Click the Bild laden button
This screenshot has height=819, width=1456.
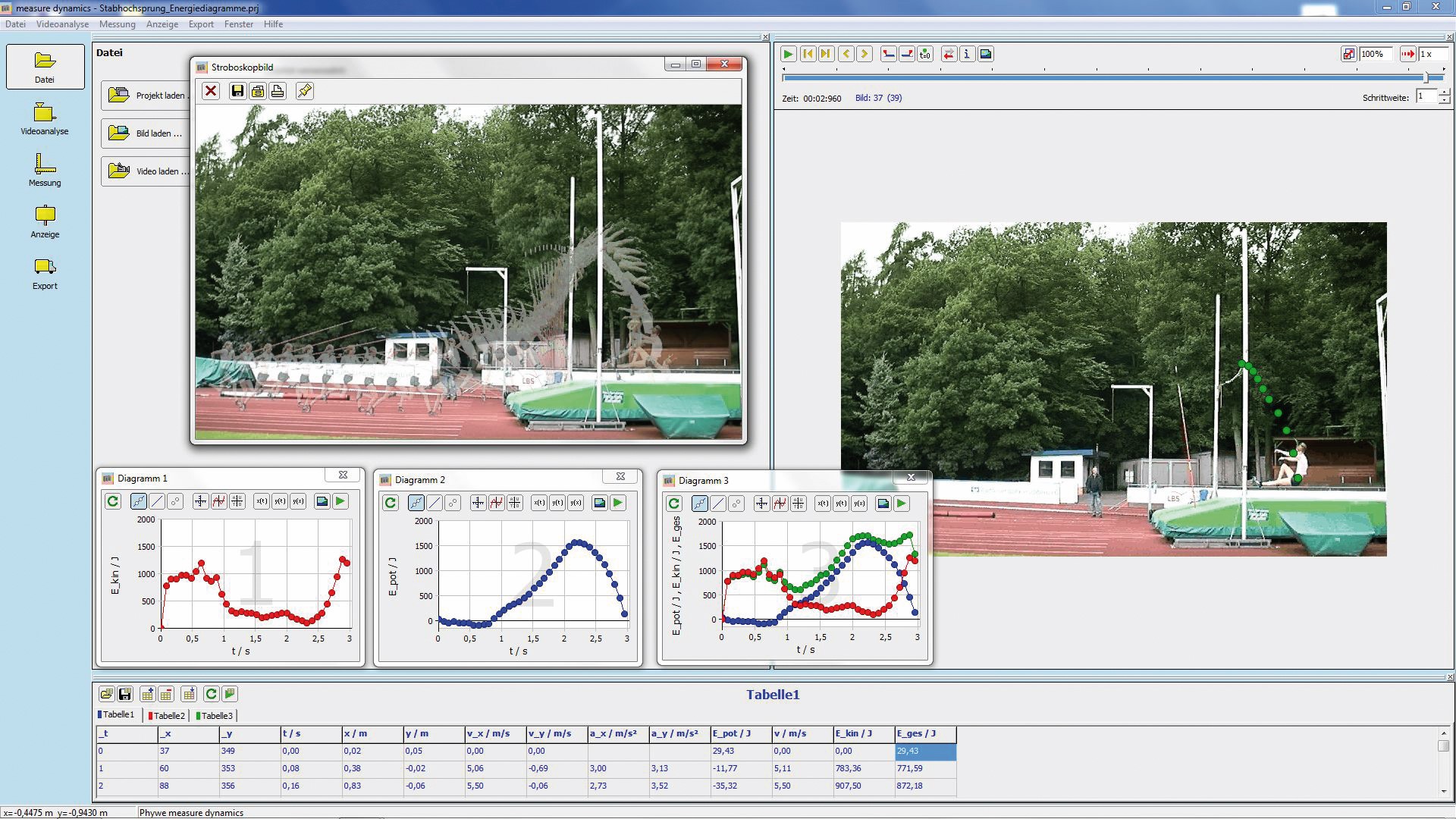click(x=146, y=133)
